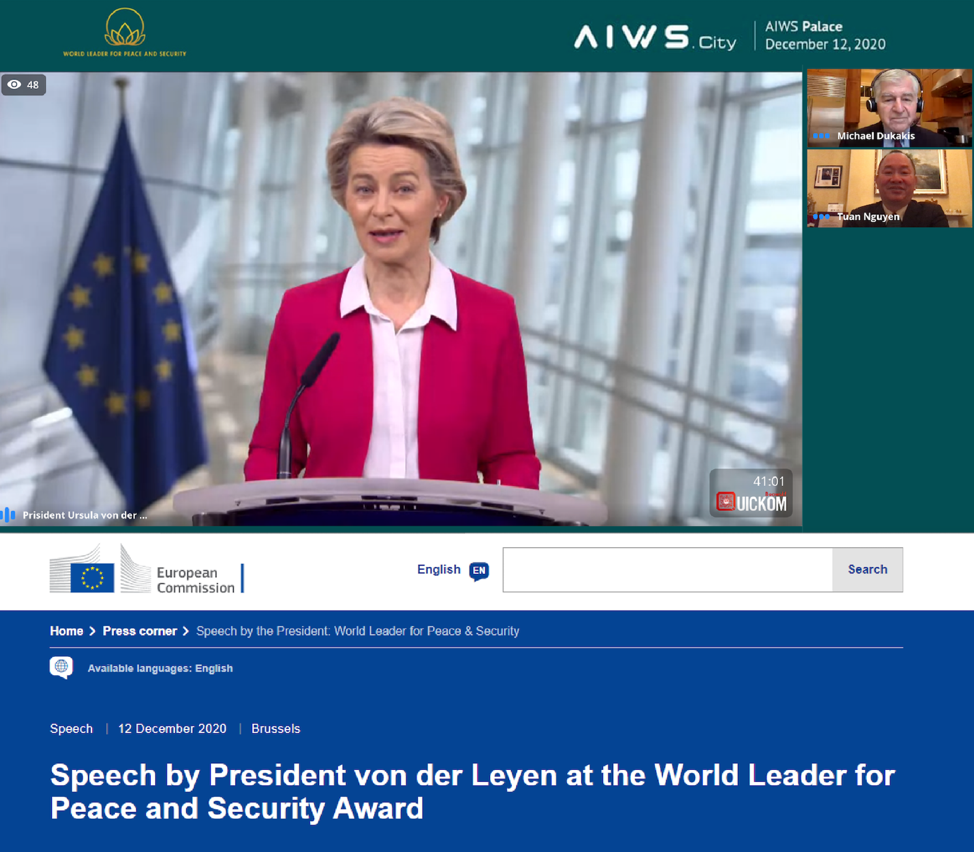Focus the search text field
This screenshot has width=974, height=852.
(x=668, y=569)
